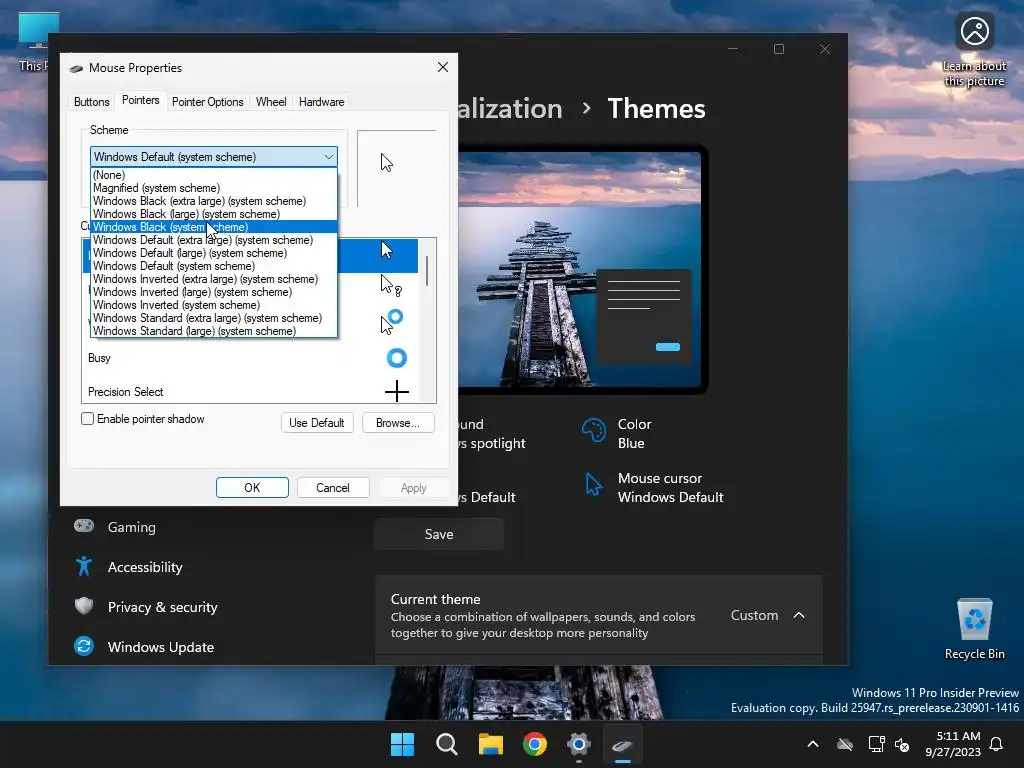The image size is (1024, 768).
Task: Choose Windows Inverted (large) scheme
Action: point(214,292)
